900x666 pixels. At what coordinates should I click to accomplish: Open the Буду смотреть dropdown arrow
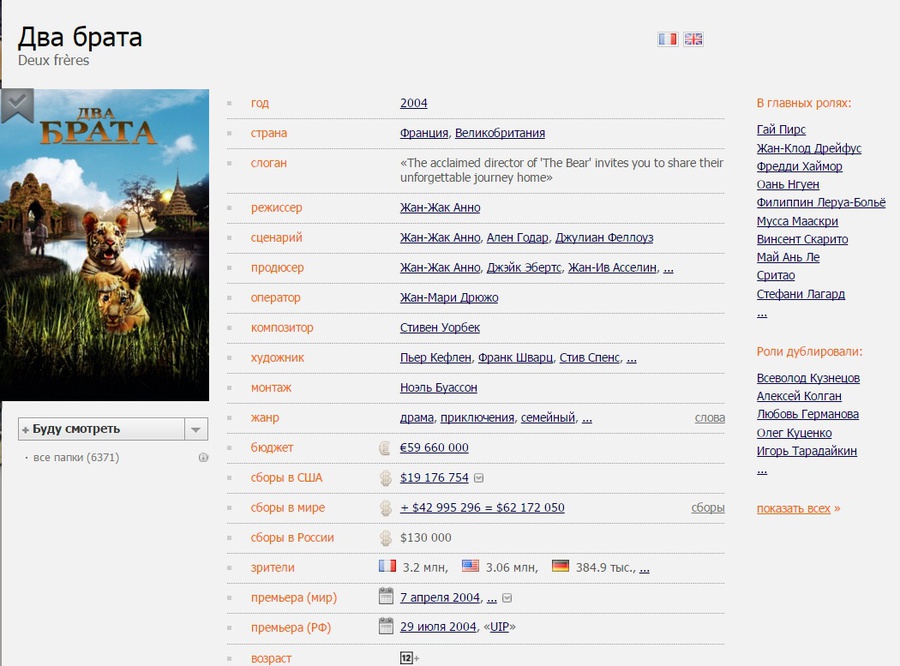196,429
